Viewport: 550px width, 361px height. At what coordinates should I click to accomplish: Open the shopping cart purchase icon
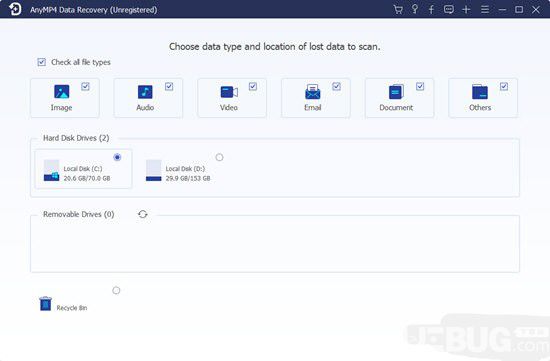point(398,9)
